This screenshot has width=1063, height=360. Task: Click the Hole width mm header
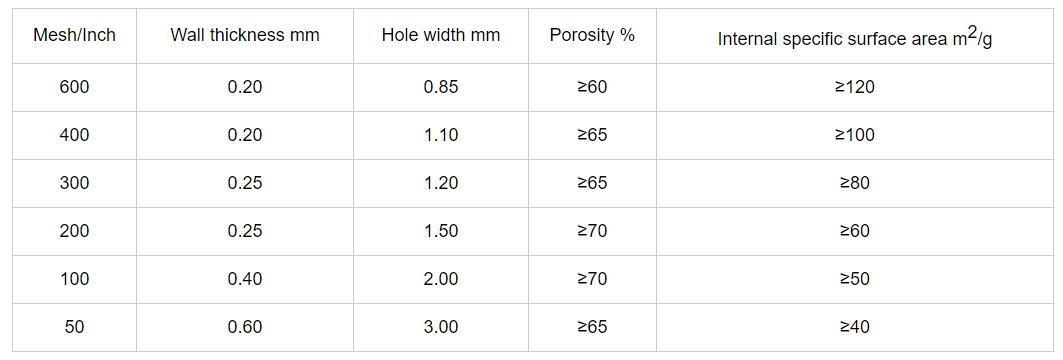click(441, 35)
